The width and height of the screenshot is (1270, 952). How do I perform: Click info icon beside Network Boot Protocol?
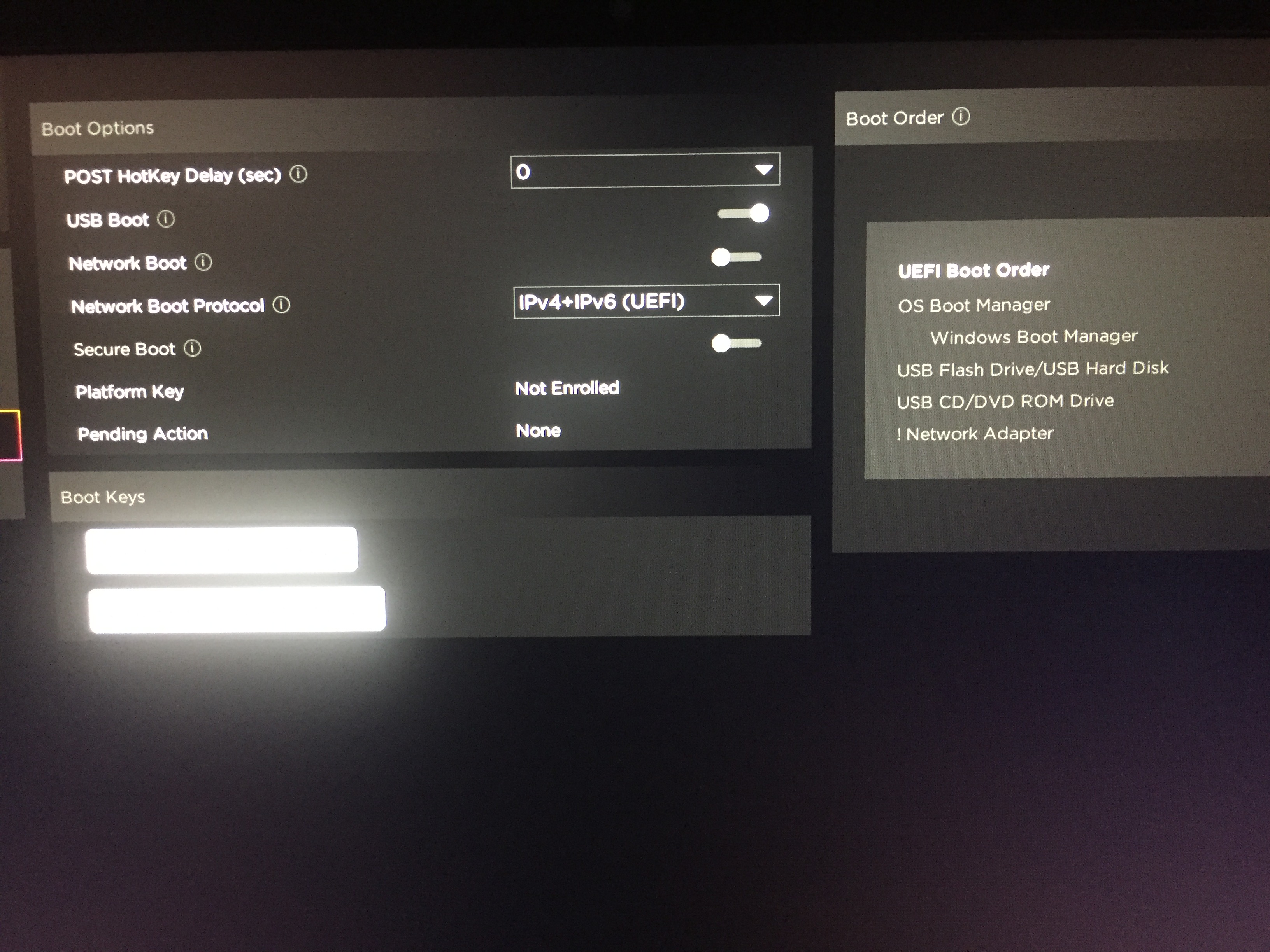[x=281, y=304]
